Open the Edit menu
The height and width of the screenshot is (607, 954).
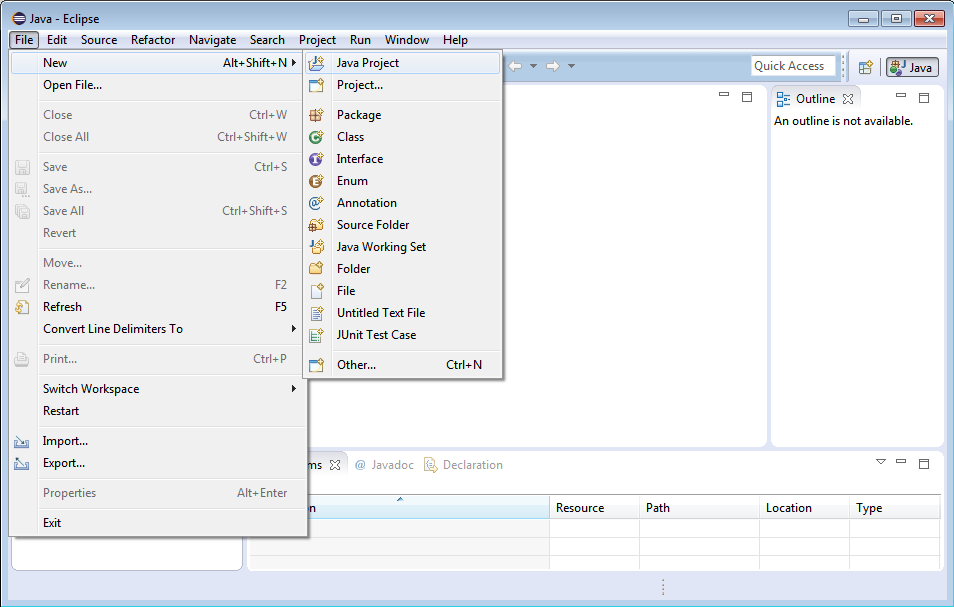tap(57, 40)
